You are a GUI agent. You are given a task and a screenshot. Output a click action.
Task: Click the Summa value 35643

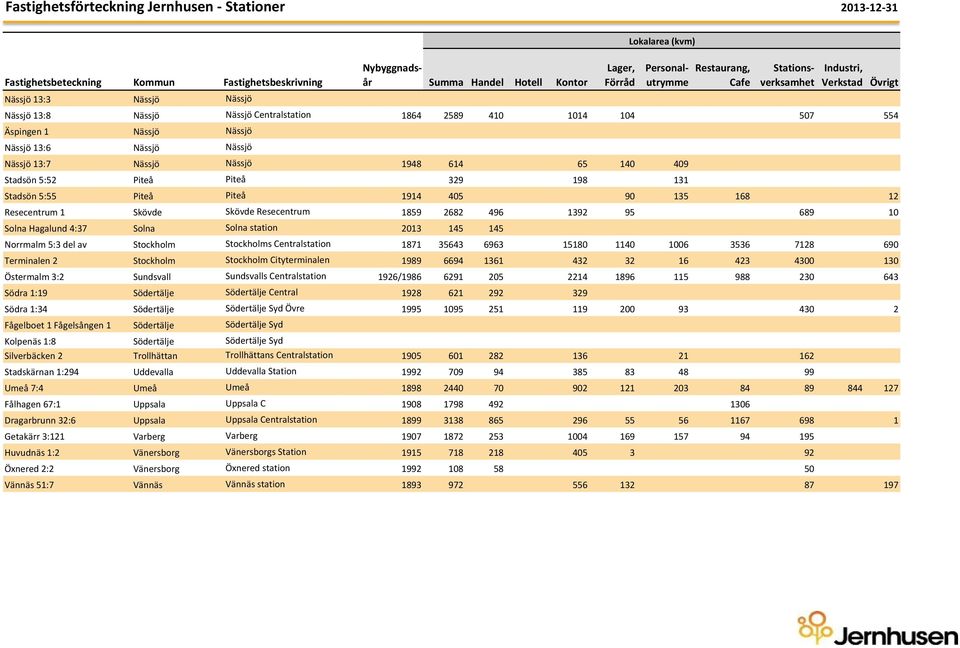pyautogui.click(x=451, y=244)
